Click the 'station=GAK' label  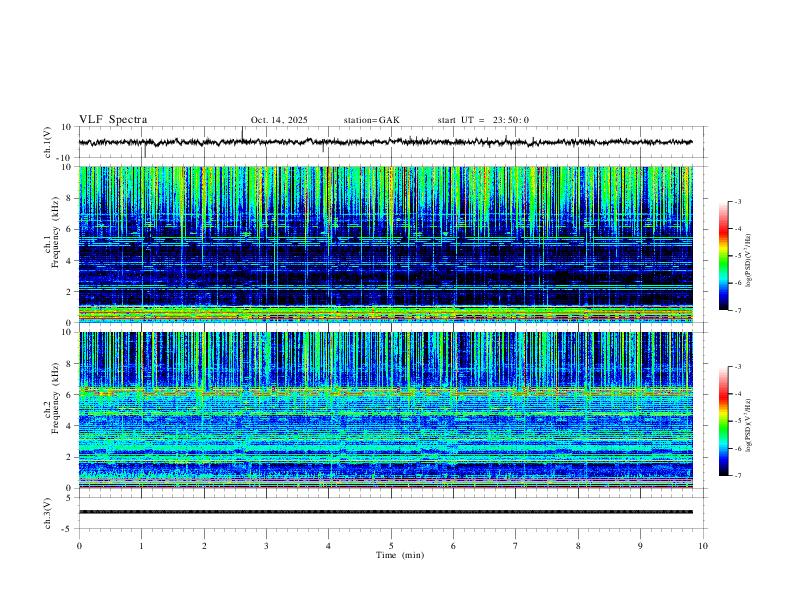[x=371, y=120]
